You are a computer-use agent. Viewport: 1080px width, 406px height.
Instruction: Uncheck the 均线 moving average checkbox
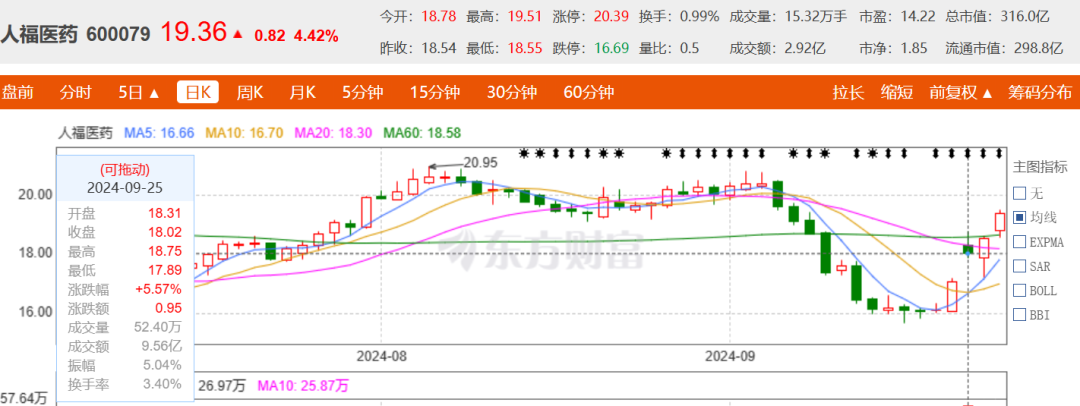pos(1019,217)
